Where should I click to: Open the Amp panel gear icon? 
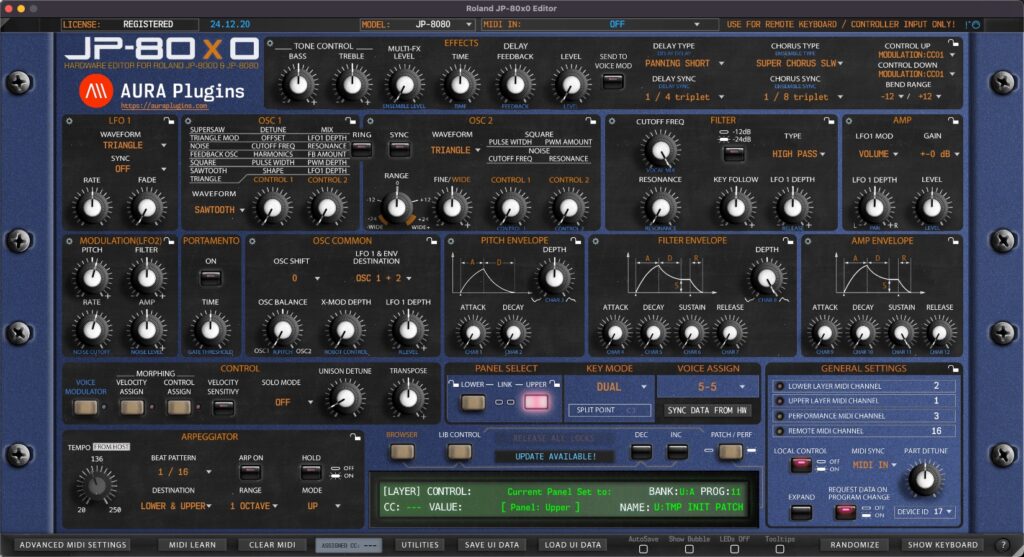(x=848, y=121)
